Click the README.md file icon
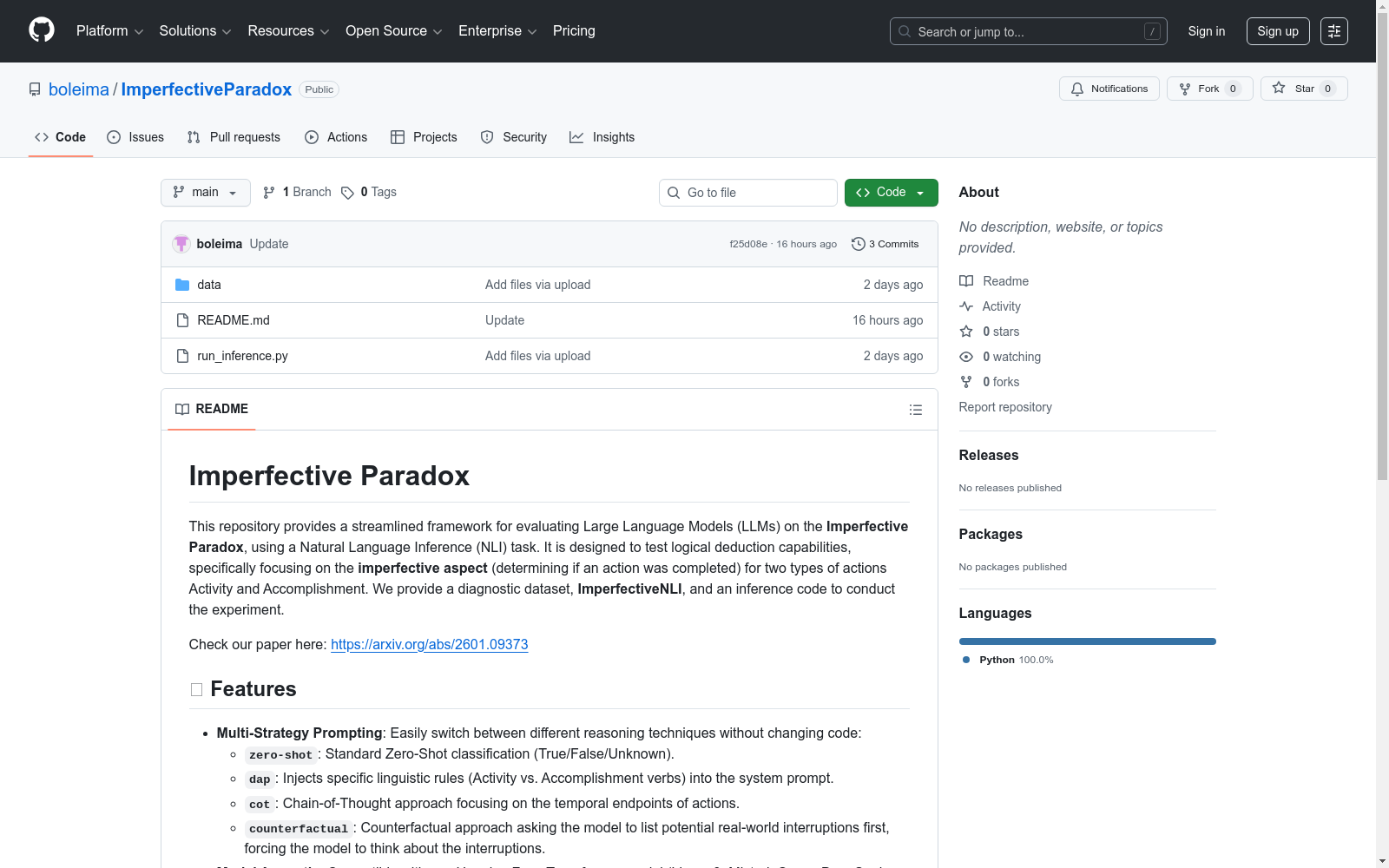The height and width of the screenshot is (868, 1389). coord(182,320)
